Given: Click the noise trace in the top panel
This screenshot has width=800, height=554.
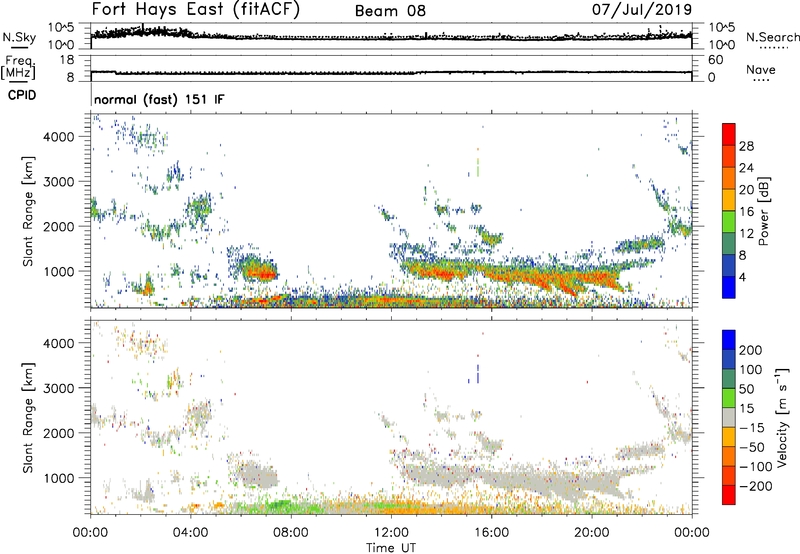Looking at the screenshot, I should coord(391,37).
